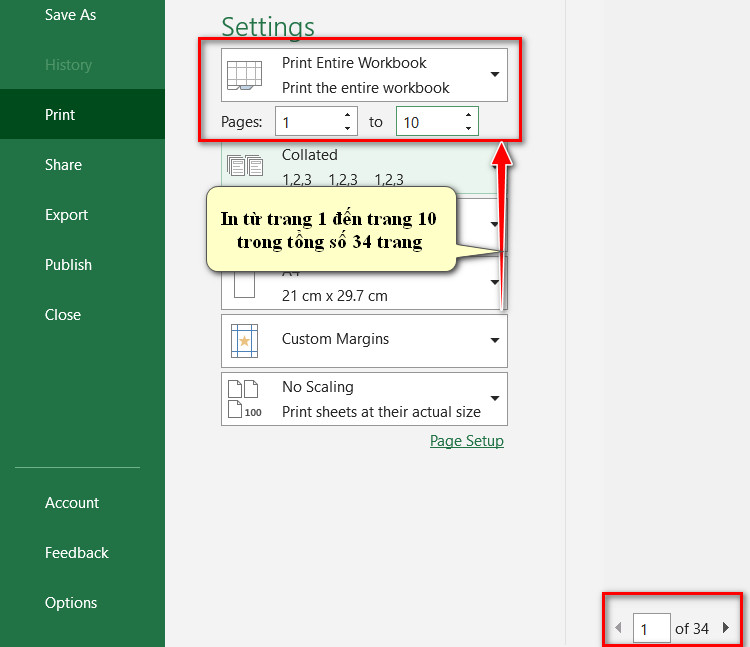Decrease the starting page number spinner
Screen dimensions: 750x647
point(347,128)
